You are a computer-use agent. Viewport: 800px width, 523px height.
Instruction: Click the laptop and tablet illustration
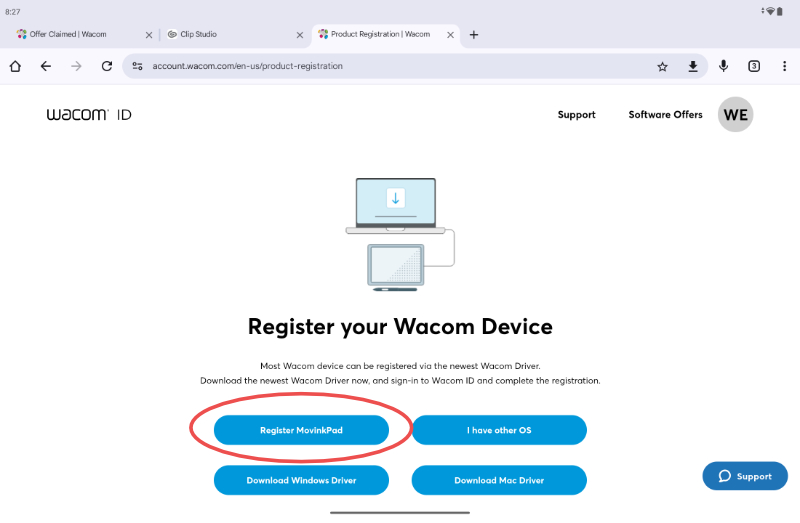click(x=400, y=235)
